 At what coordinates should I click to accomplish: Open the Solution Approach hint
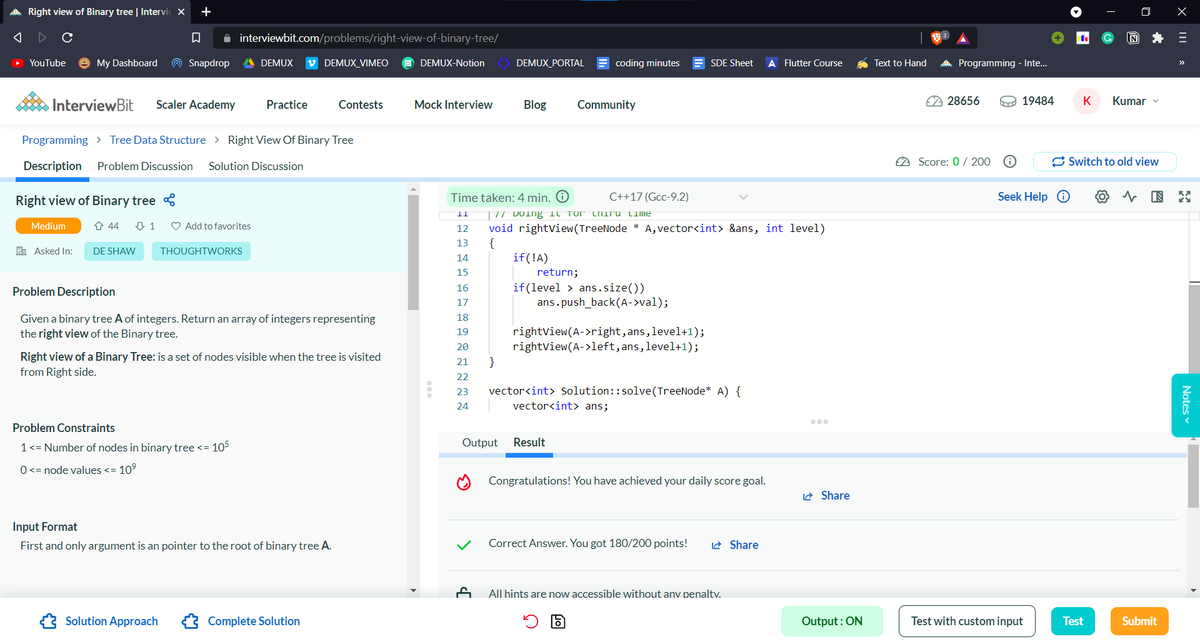tap(100, 621)
